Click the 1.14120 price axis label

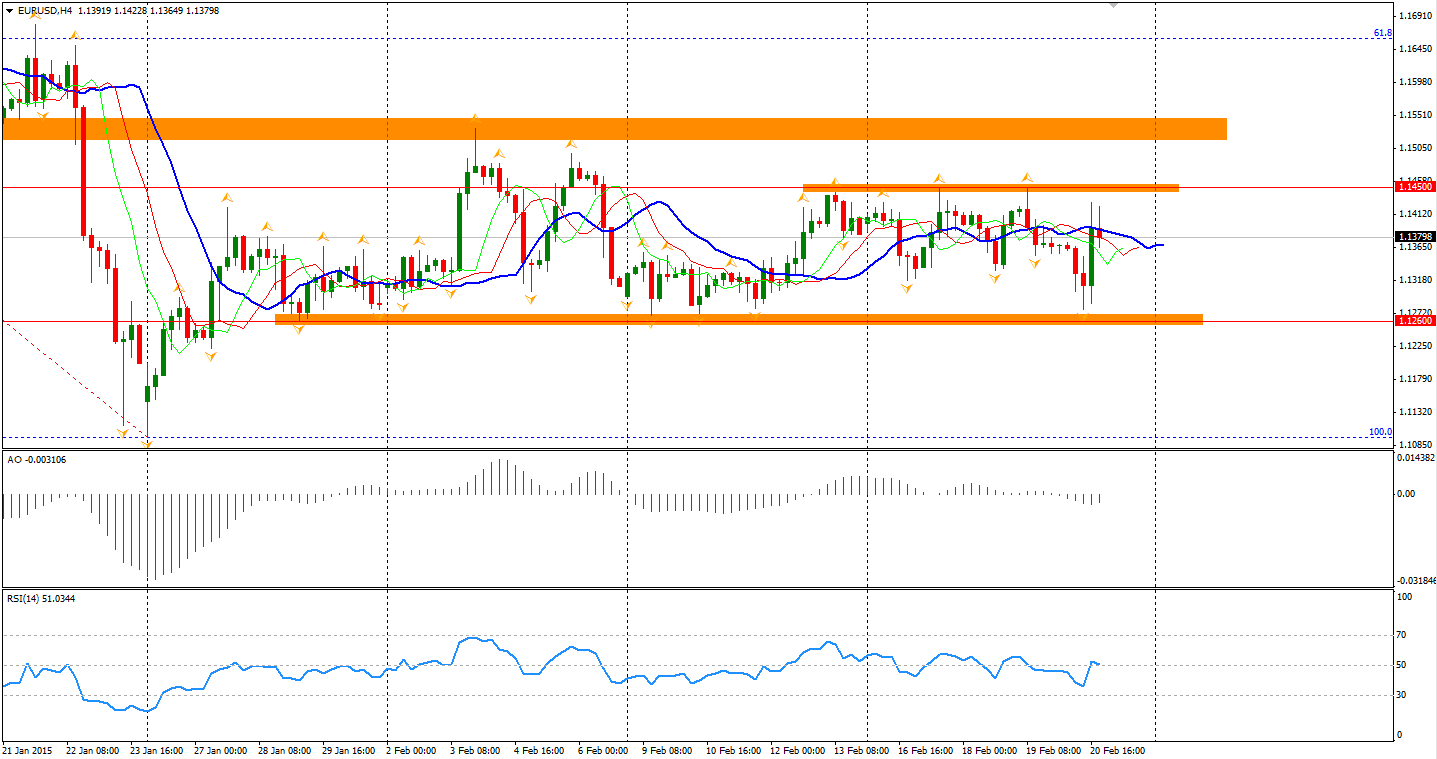tap(1414, 214)
